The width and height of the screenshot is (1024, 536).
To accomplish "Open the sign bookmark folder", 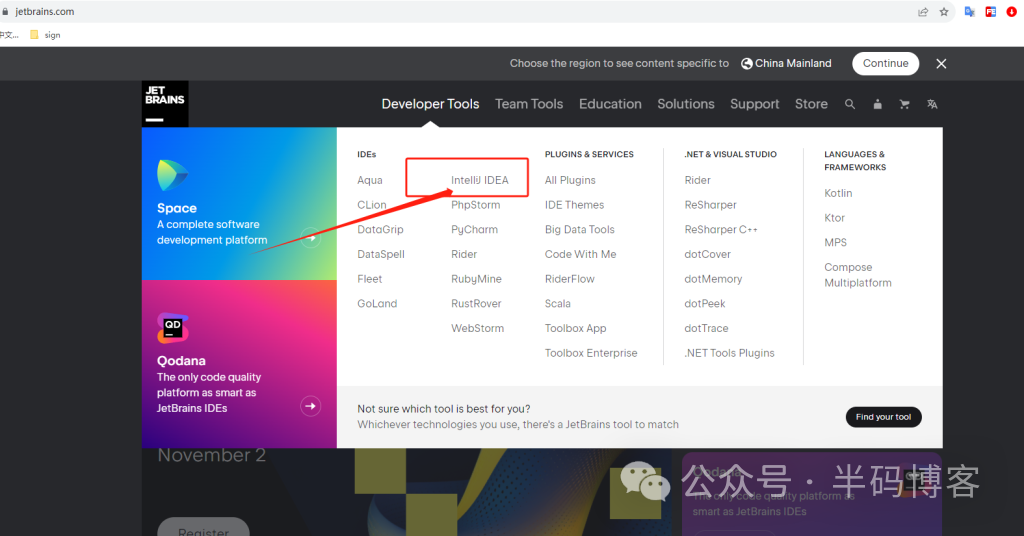I will pyautogui.click(x=45, y=35).
